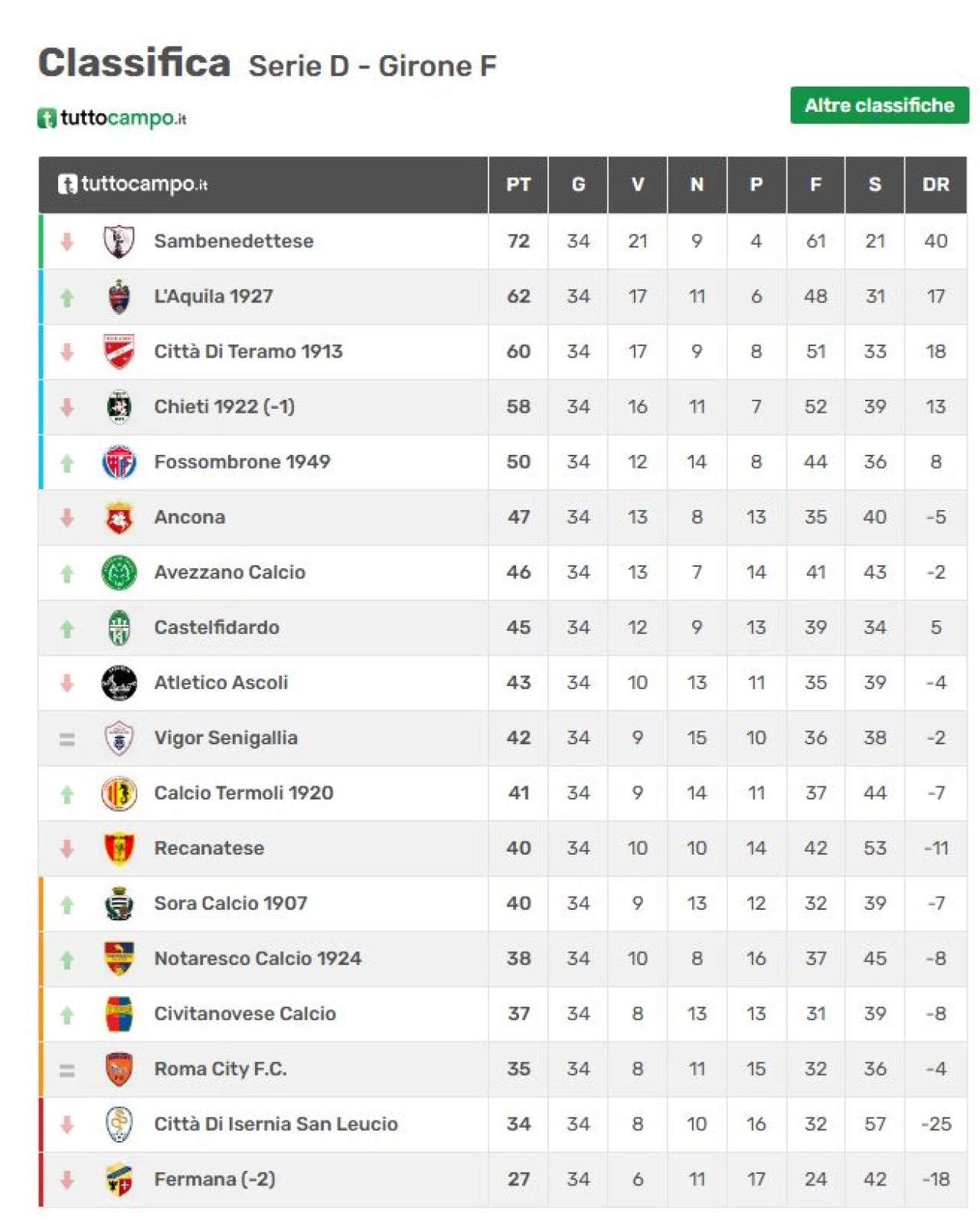Click the Atletico Ascoli black logo
This screenshot has width=980, height=1226.
(119, 683)
